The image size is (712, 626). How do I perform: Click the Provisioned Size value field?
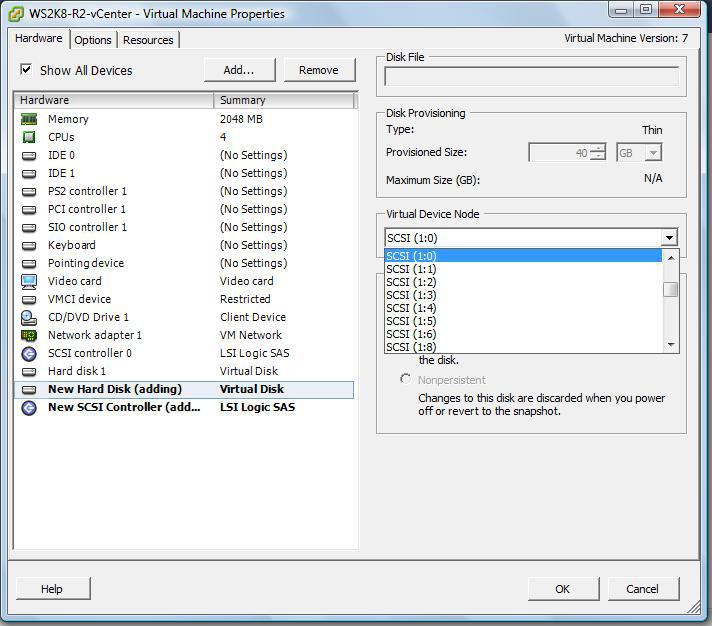pos(560,153)
